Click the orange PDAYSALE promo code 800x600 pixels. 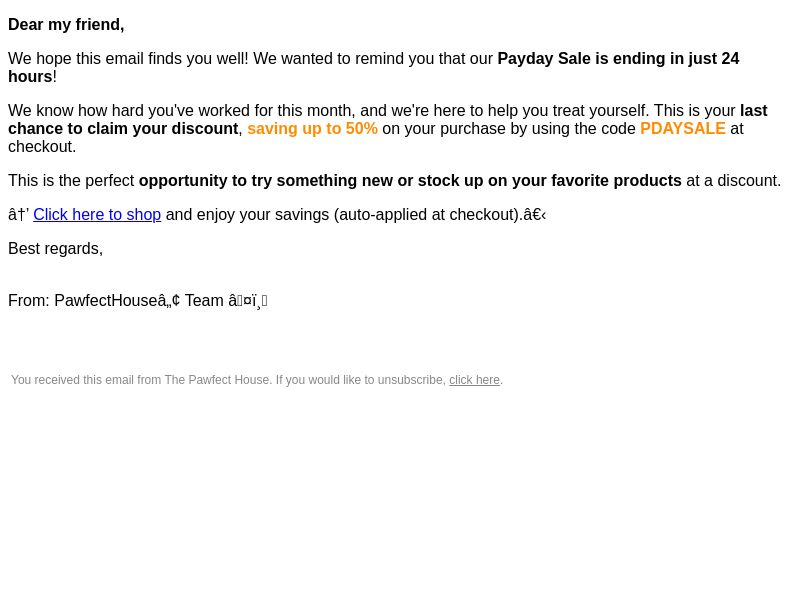click(682, 128)
